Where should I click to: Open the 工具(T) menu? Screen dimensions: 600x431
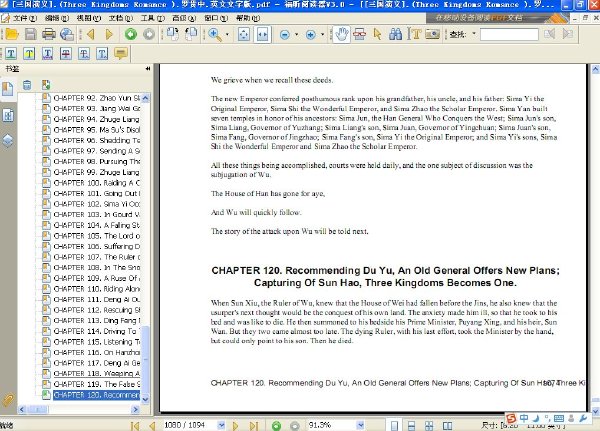pos(152,18)
